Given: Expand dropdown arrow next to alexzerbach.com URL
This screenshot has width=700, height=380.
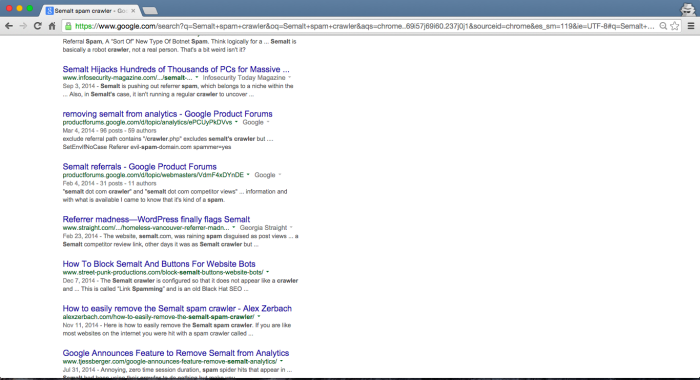Looking at the screenshot, I should click(259, 317).
